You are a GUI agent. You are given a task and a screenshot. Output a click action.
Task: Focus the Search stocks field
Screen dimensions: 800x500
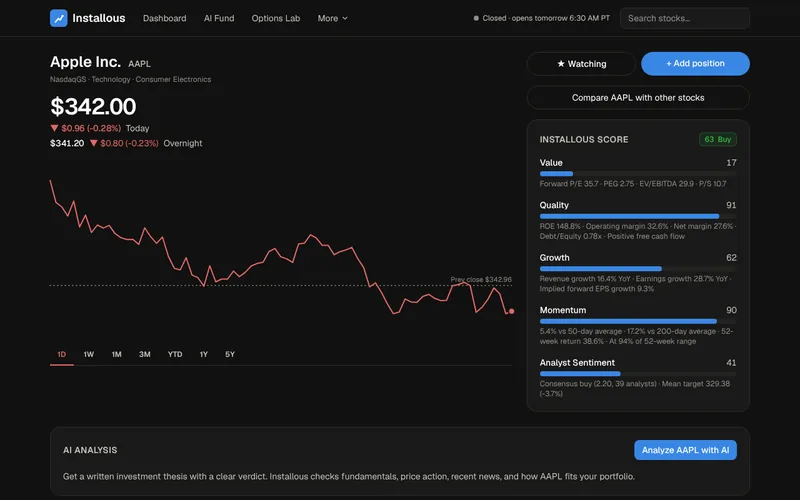(x=685, y=18)
